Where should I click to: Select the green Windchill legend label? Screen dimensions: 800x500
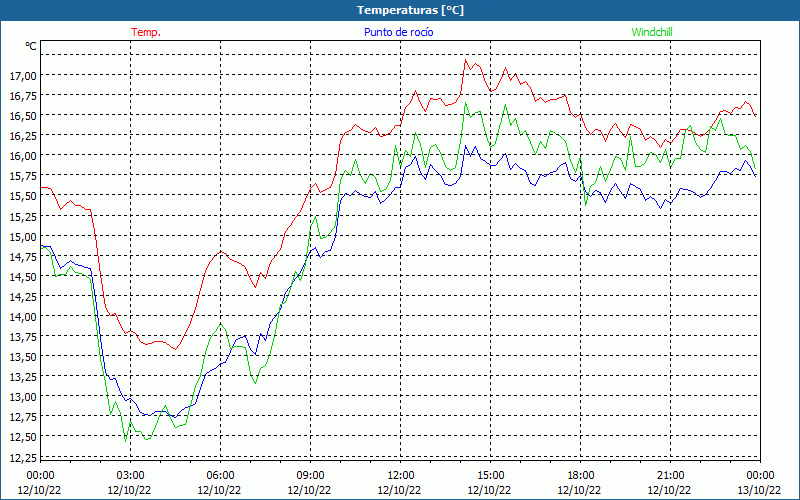click(x=652, y=32)
